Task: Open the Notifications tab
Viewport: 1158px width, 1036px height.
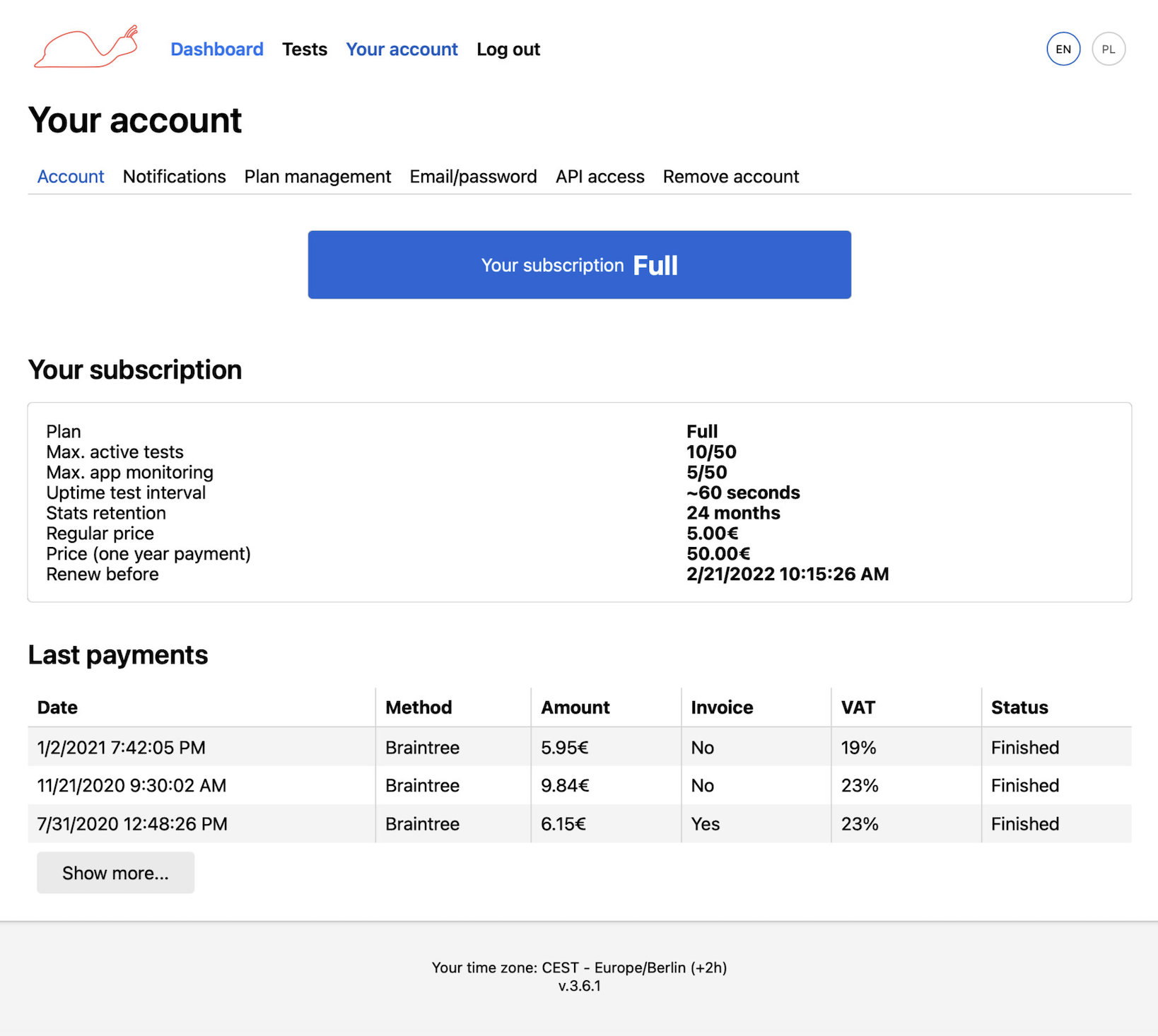Action: 175,177
